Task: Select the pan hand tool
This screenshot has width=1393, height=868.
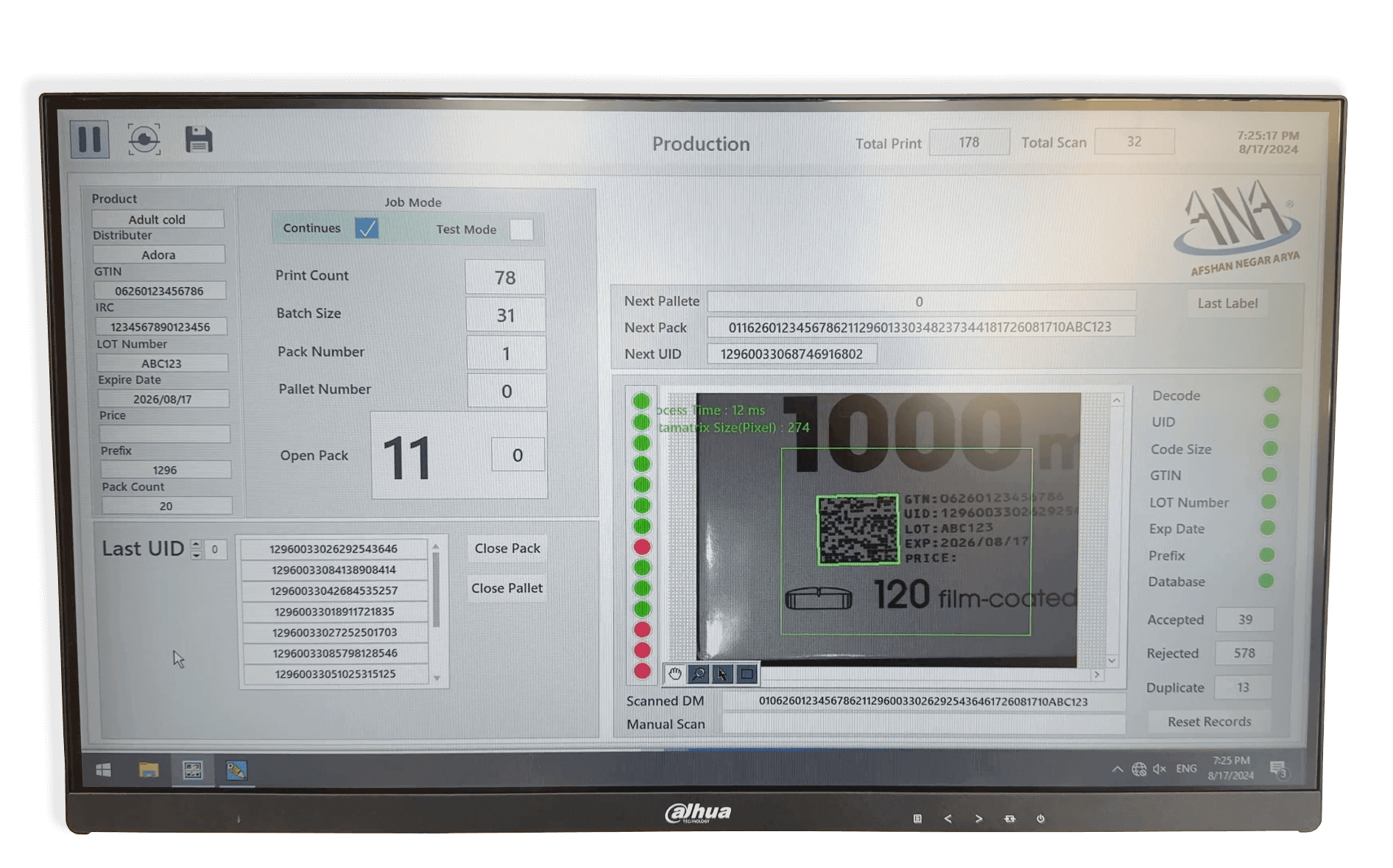Action: 674,674
